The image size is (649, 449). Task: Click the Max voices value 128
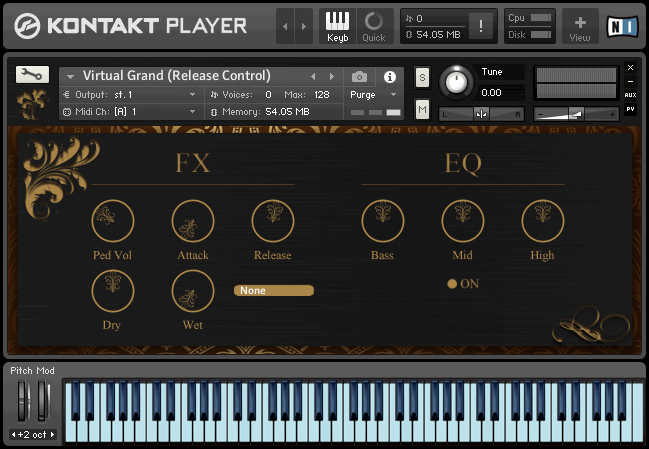(322, 95)
